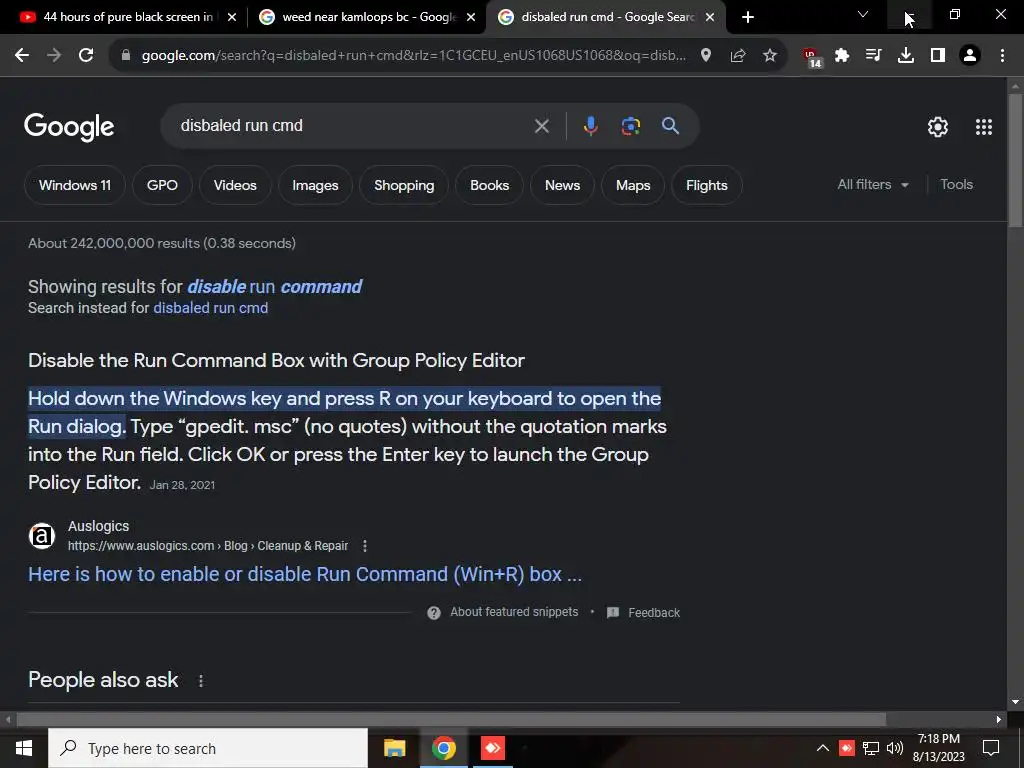Click inside the Google search query field
1024x768 pixels.
point(353,126)
